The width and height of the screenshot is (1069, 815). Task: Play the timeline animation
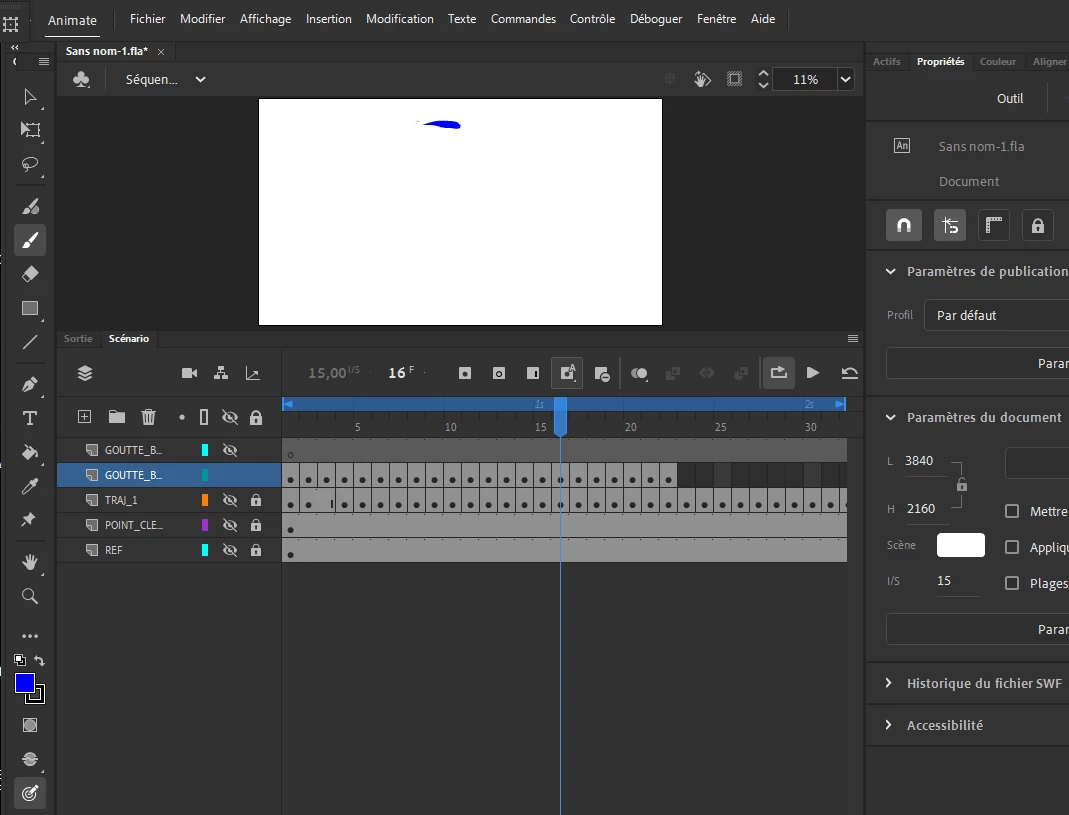coord(813,373)
